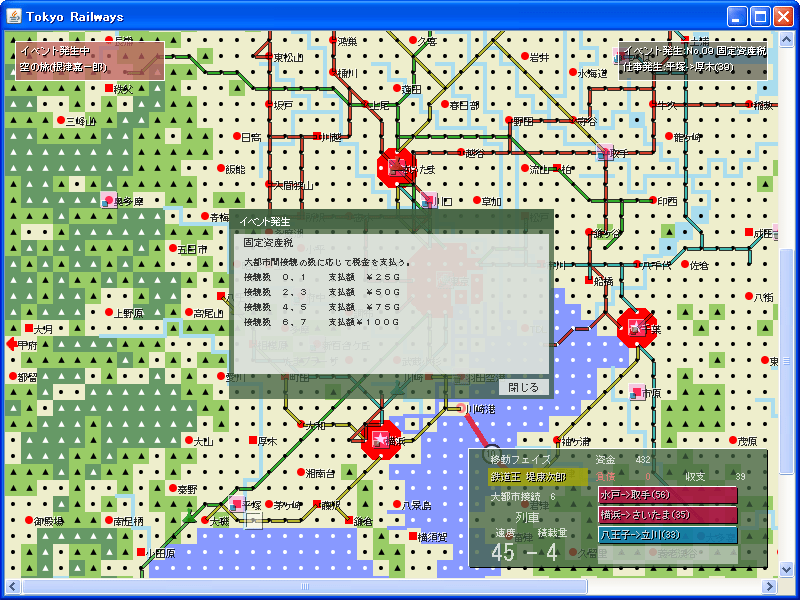The width and height of the screenshot is (800, 600).
Task: Select the 横浜->さいたま(35) job card
Action: [x=667, y=515]
